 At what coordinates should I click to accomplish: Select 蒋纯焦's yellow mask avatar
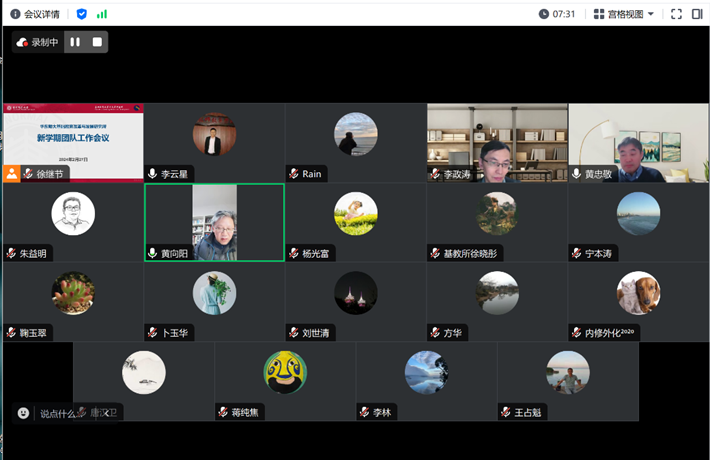285,373
